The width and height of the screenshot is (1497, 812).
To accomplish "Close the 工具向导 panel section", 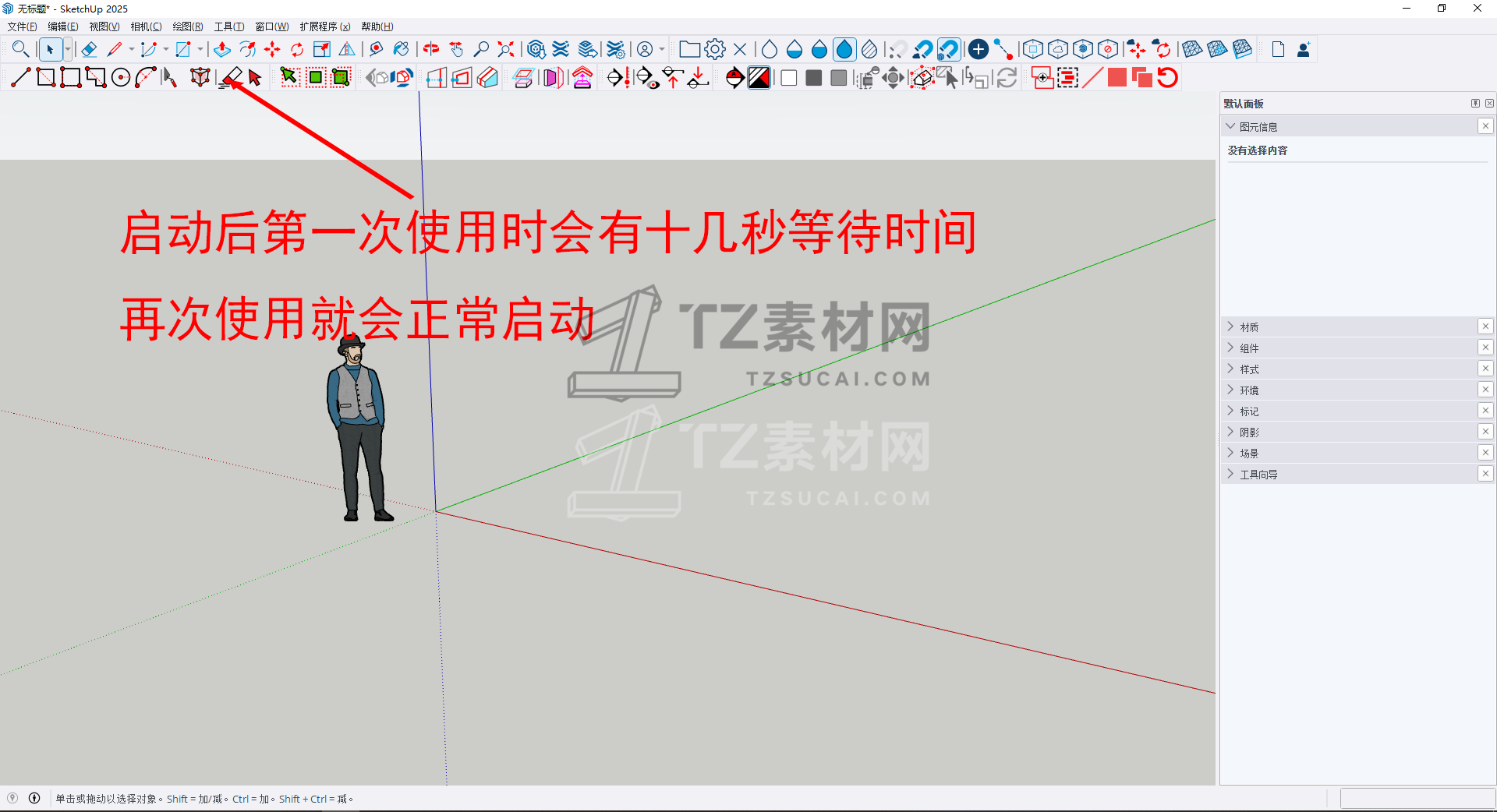I will point(1485,474).
